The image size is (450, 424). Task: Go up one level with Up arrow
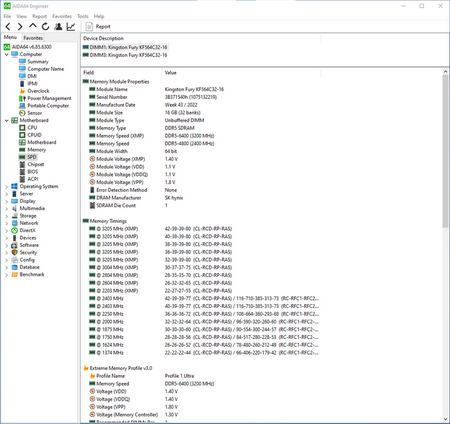[x=33, y=26]
